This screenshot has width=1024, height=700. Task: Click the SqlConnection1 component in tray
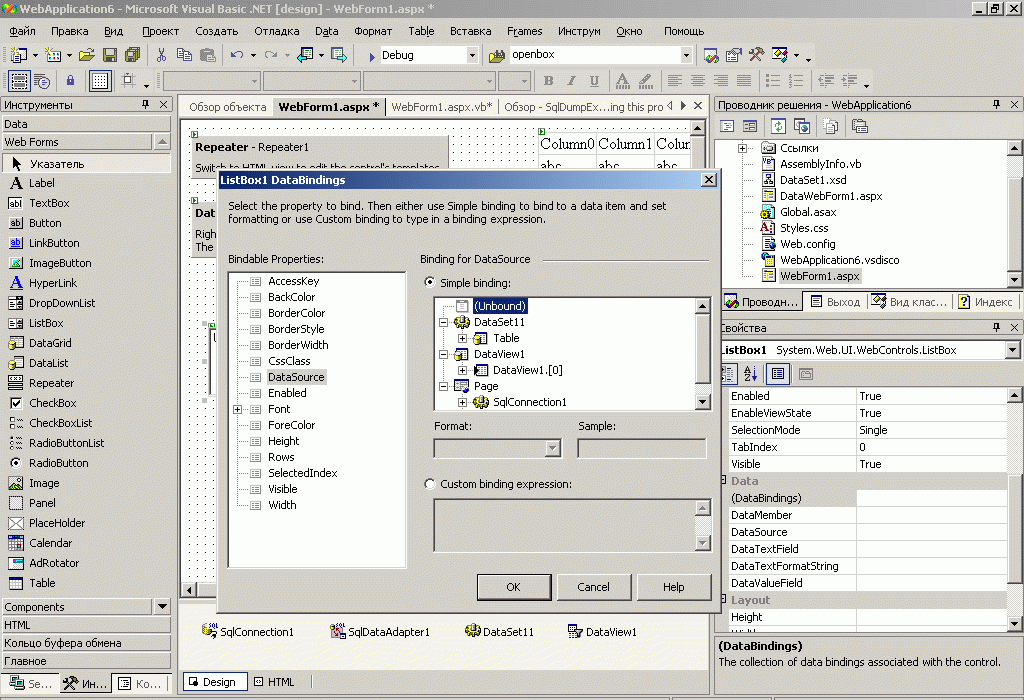[x=248, y=631]
